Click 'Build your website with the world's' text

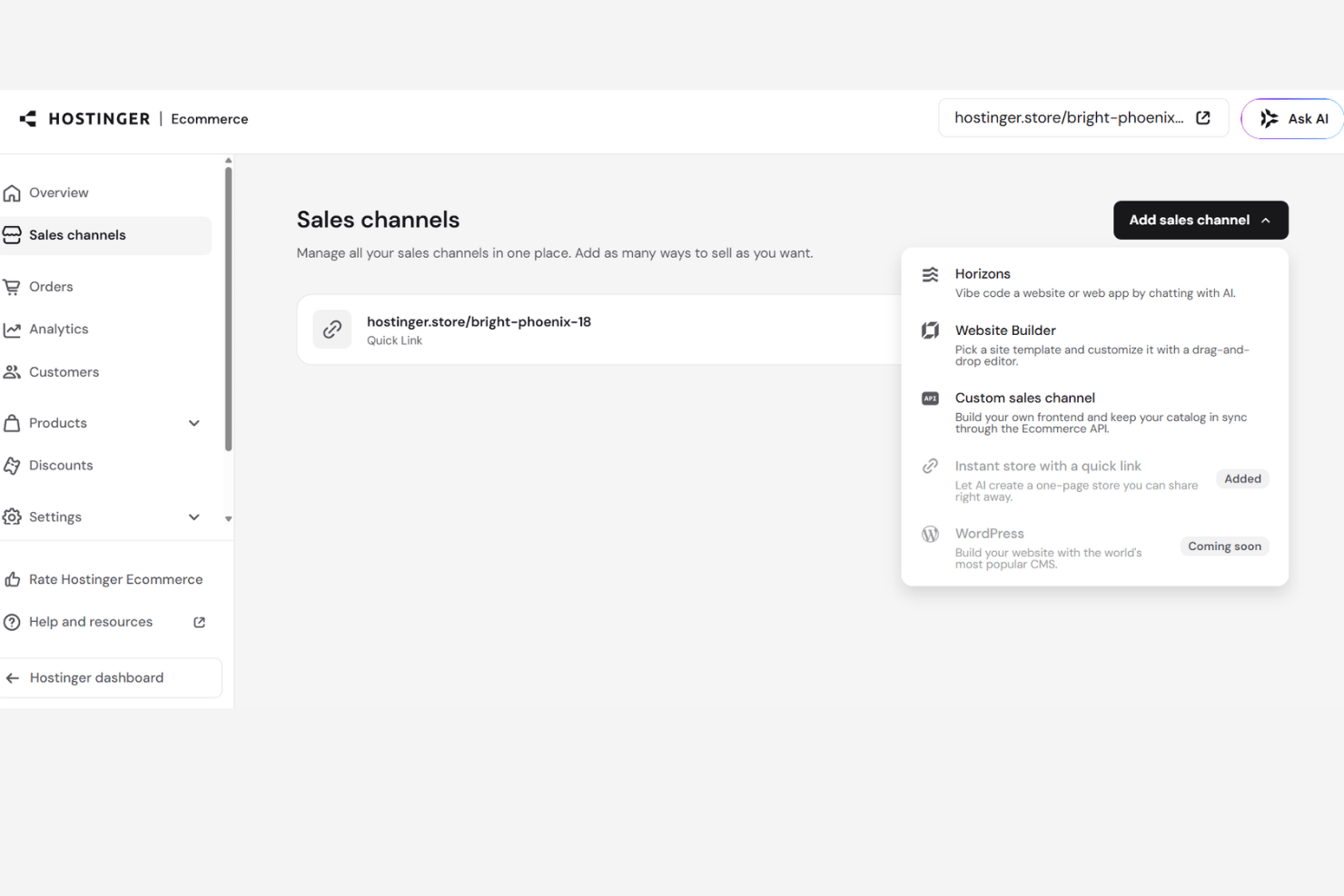(1049, 558)
